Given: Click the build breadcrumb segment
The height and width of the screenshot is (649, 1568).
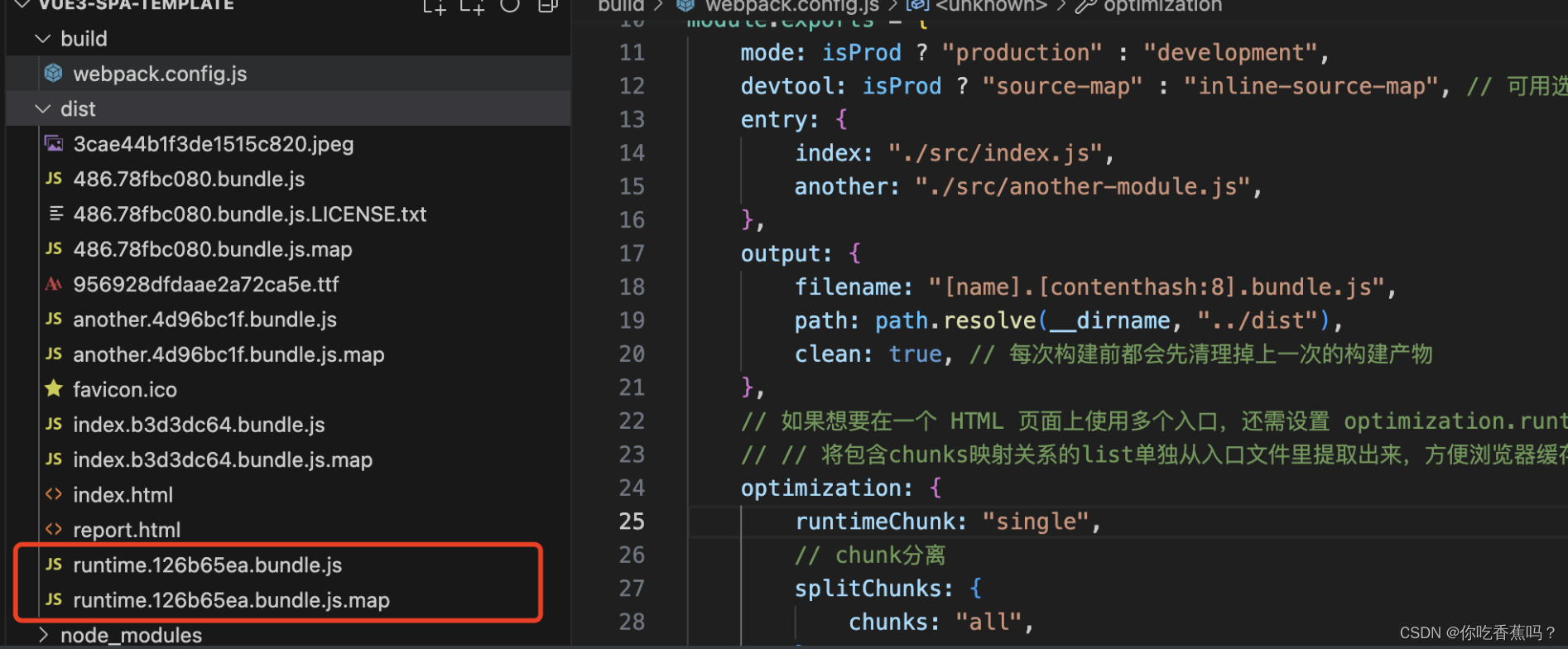Looking at the screenshot, I should coord(621,6).
